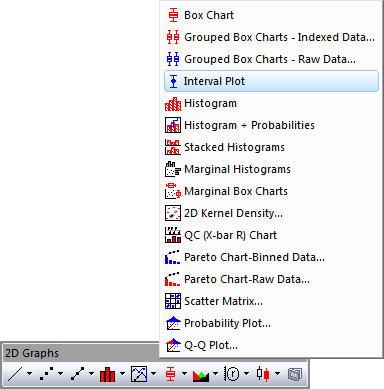This screenshot has height=389, width=384.
Task: Click the 2D Graphs toolbar title
Action: [32, 353]
